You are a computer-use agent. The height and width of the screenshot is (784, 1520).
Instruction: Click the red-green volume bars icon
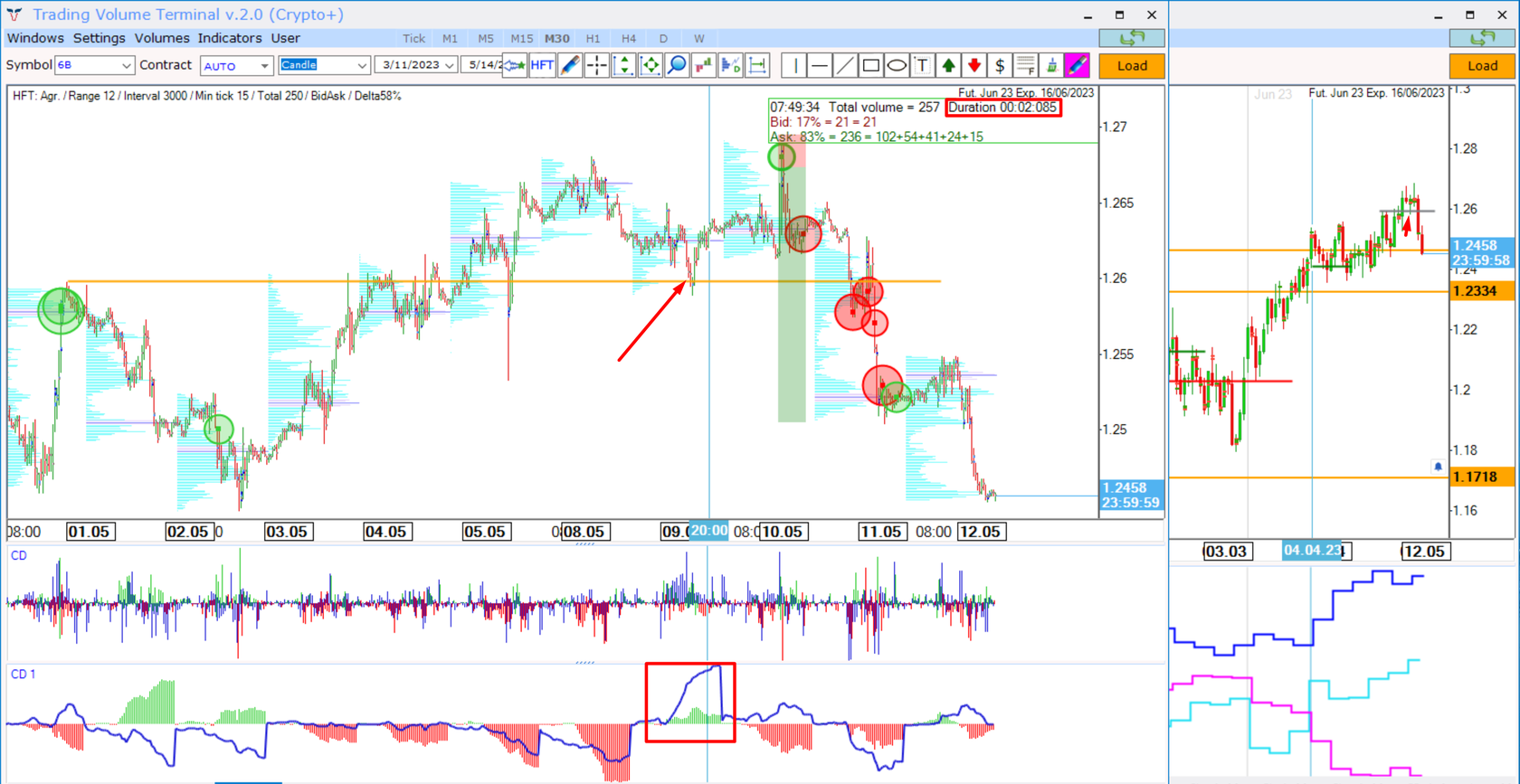tap(704, 65)
